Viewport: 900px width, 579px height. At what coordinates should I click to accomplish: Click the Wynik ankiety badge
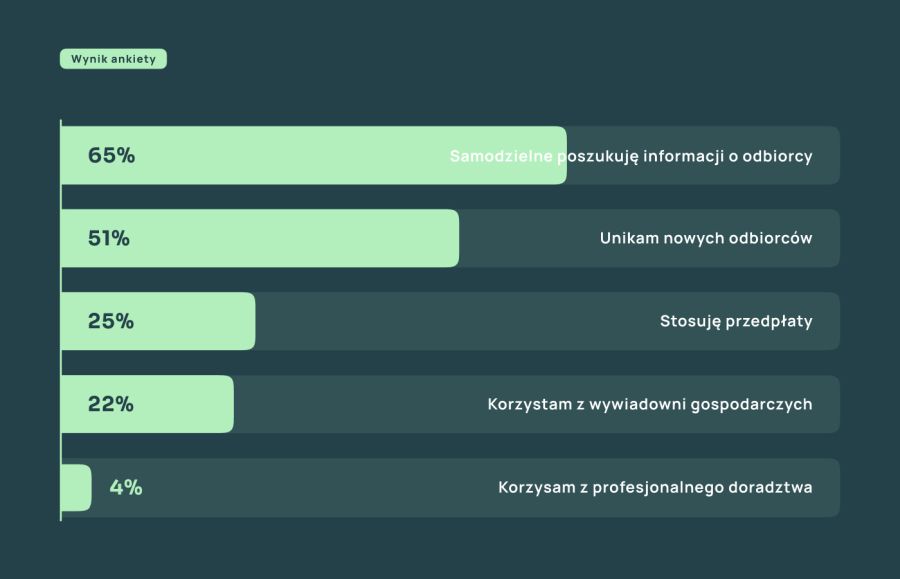click(113, 59)
